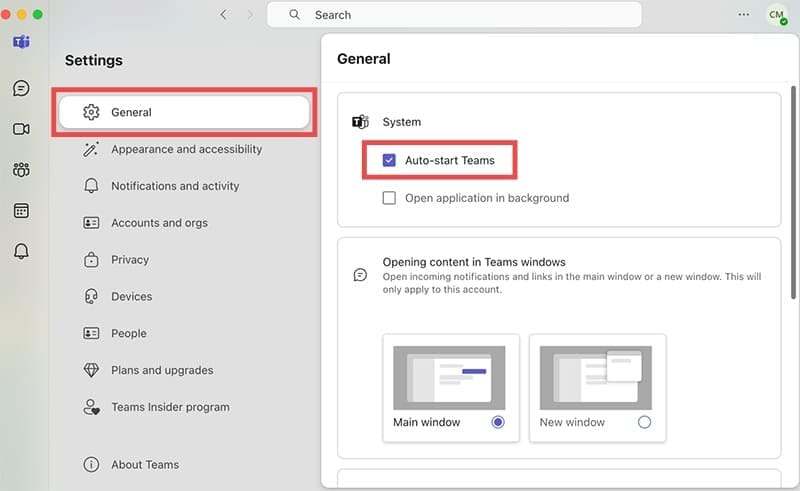Click the Privacy lock icon
This screenshot has width=800, height=491.
point(91,260)
